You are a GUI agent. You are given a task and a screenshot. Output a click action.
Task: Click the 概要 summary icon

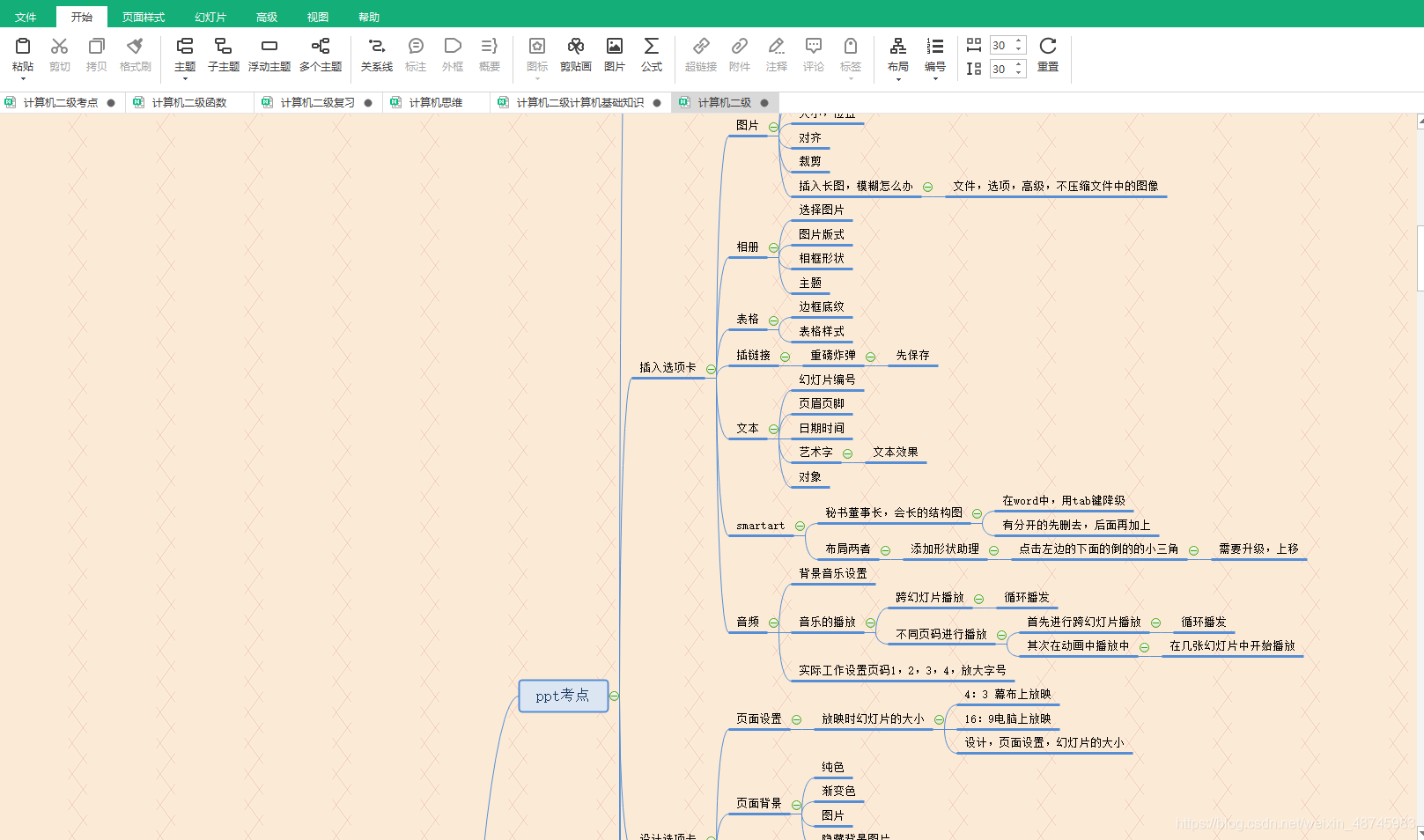tap(490, 47)
